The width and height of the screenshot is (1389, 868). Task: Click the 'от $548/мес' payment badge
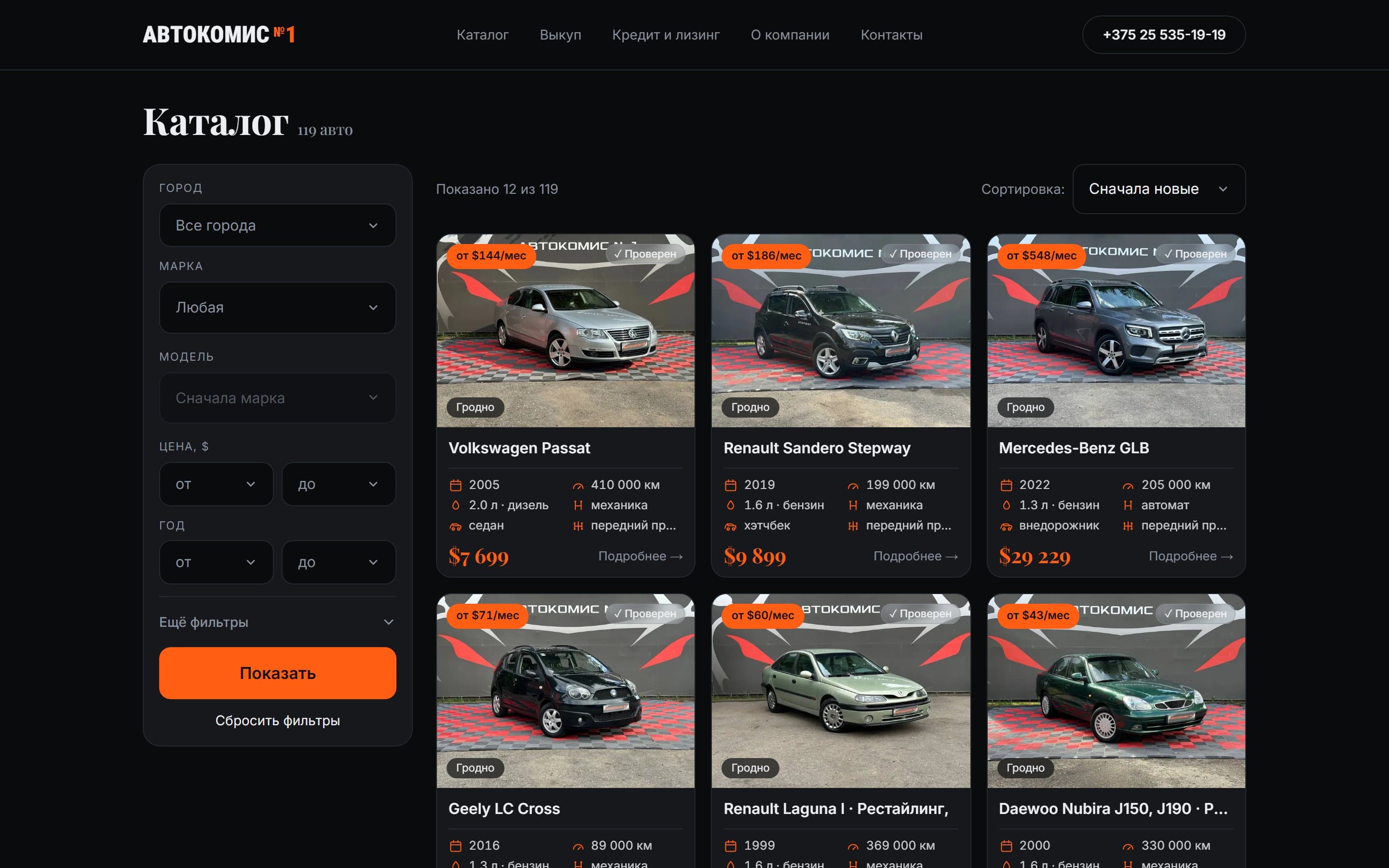click(x=1042, y=256)
